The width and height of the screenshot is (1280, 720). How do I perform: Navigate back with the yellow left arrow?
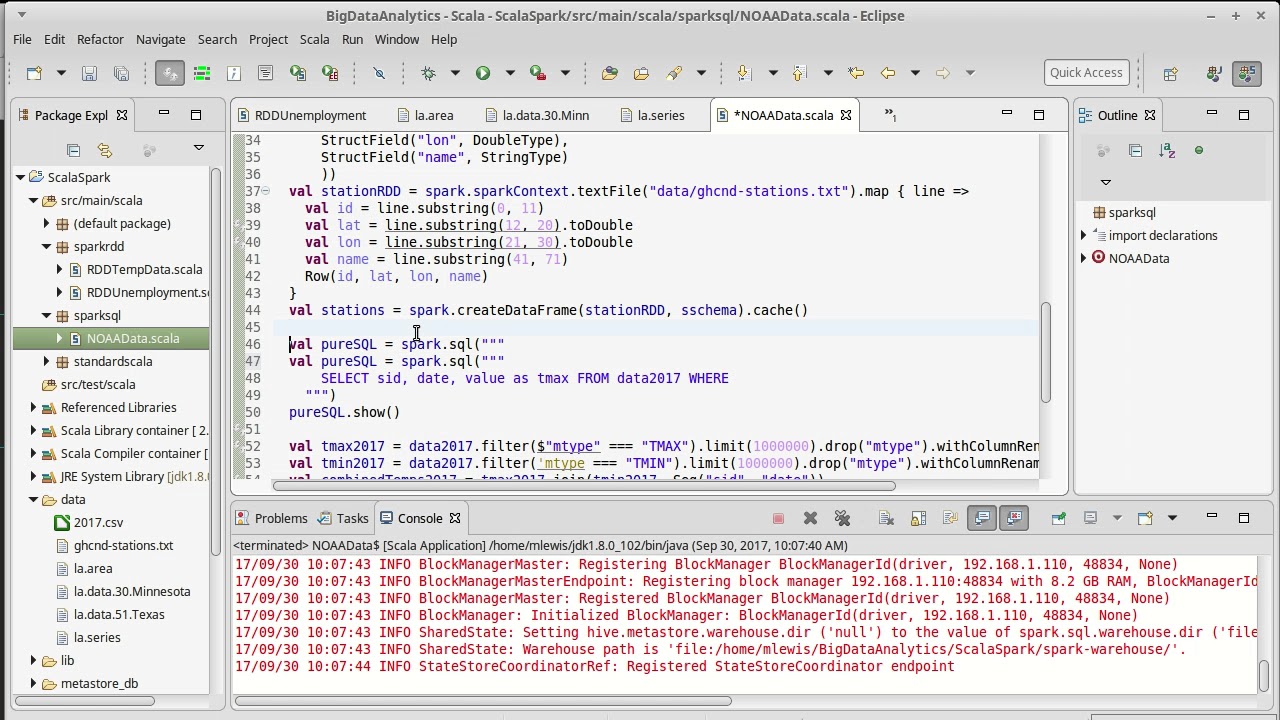point(887,73)
